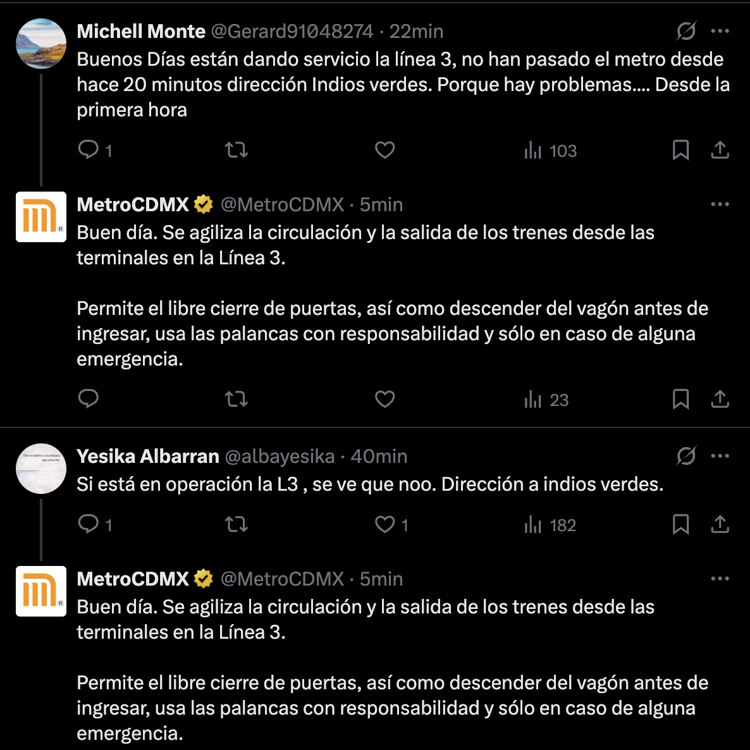Like the first MetroCDMX reply
750x750 pixels.
click(385, 399)
